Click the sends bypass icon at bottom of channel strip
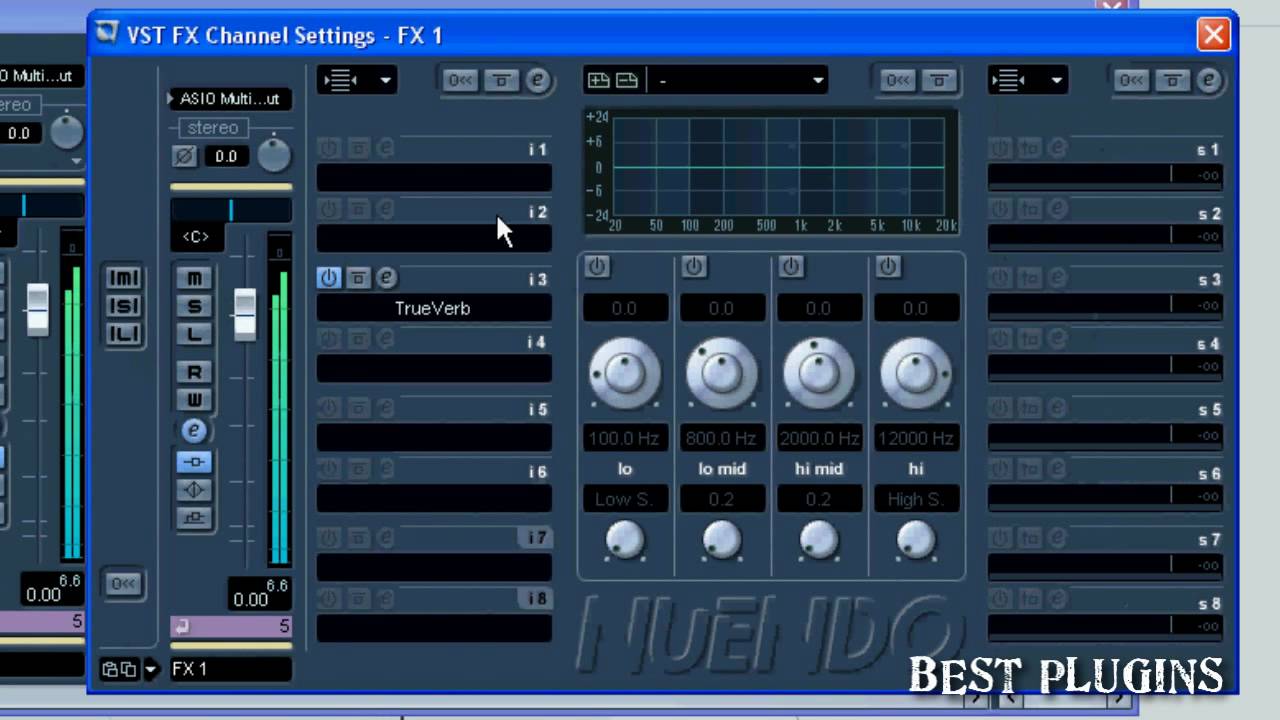The height and width of the screenshot is (720, 1280). (194, 518)
